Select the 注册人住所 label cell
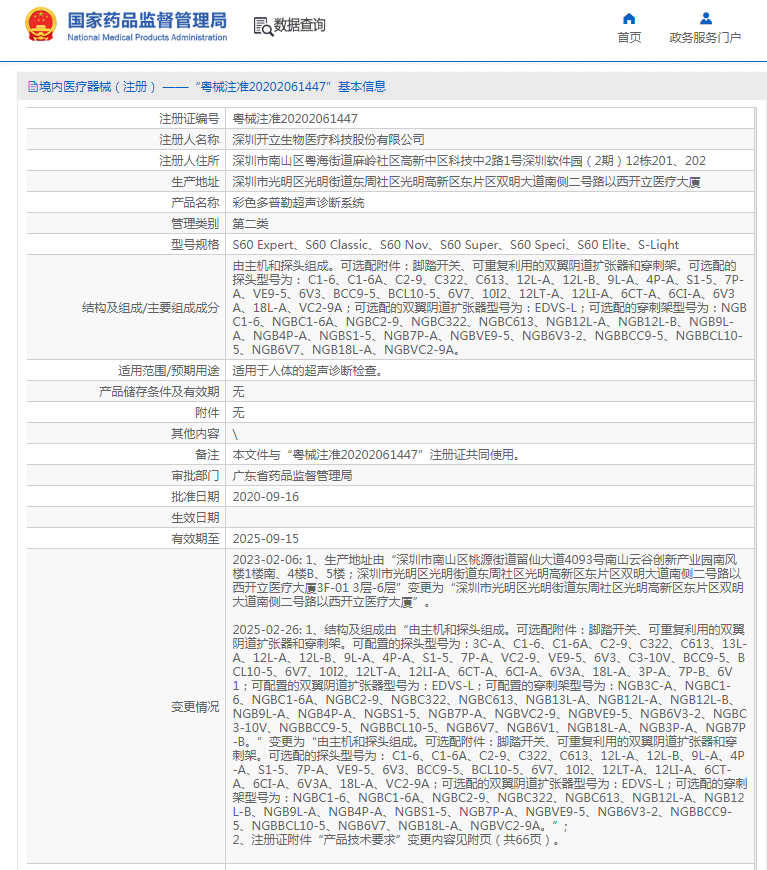Image resolution: width=767 pixels, height=870 pixels. (x=126, y=161)
